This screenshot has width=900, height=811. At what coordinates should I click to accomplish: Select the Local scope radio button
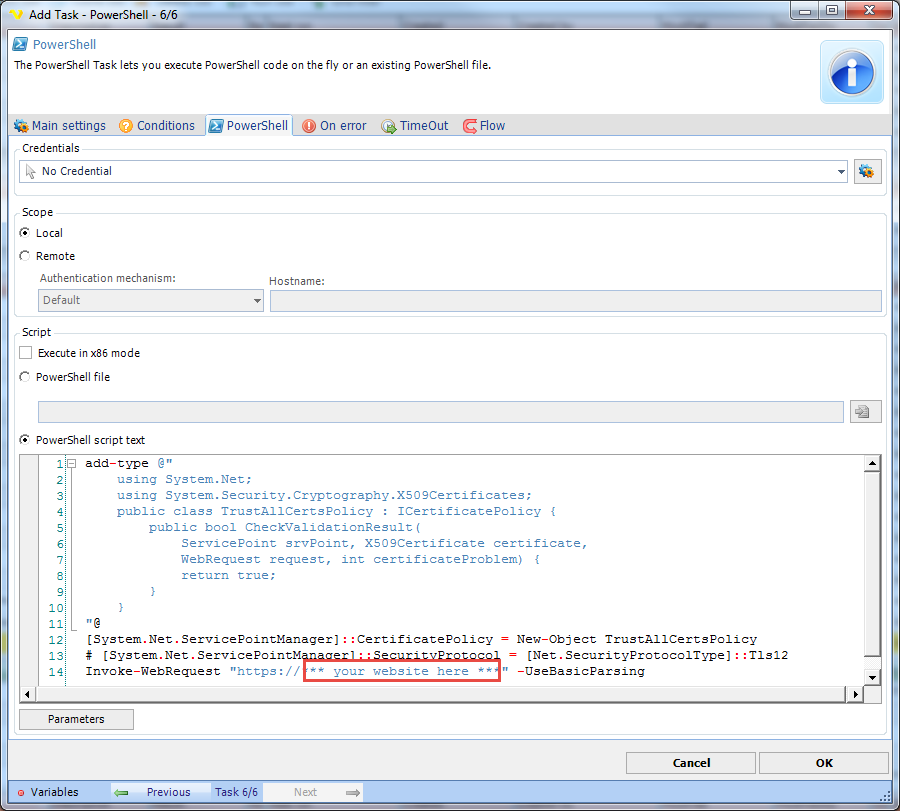tap(26, 233)
